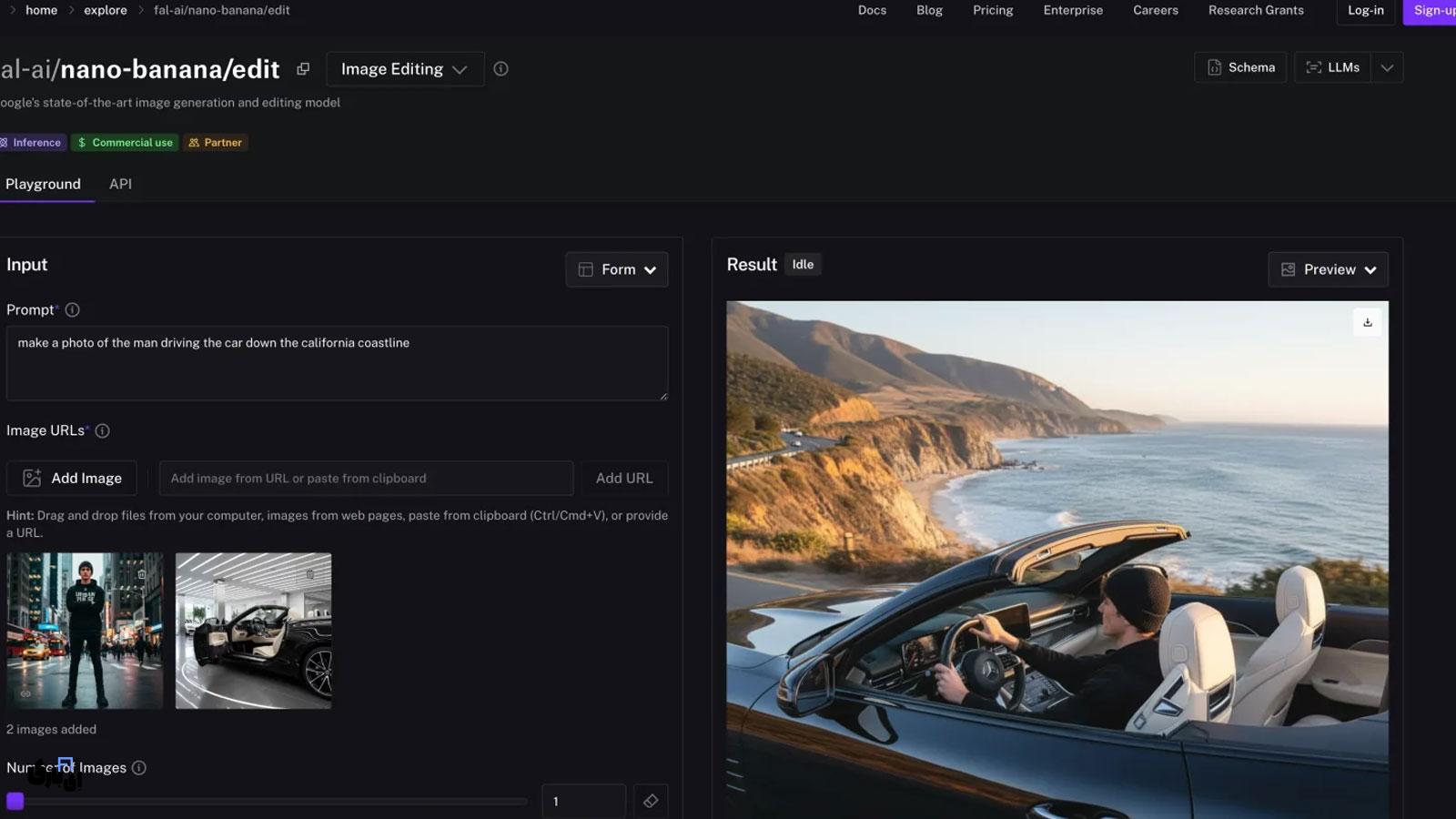The width and height of the screenshot is (1456, 819).
Task: Copy the model name with the copy icon
Action: [x=303, y=69]
